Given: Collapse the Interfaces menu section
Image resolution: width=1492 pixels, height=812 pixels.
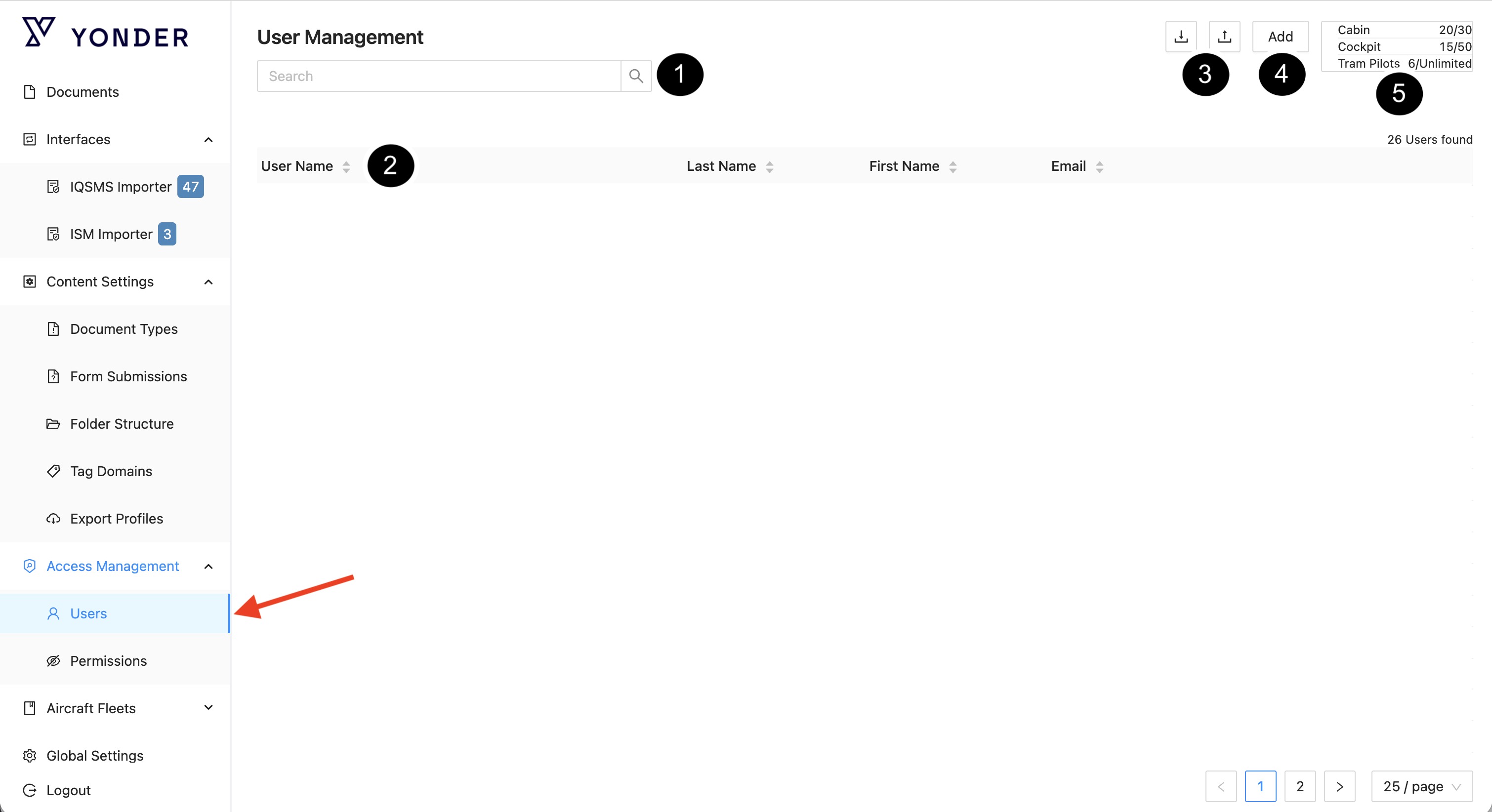Looking at the screenshot, I should coord(208,140).
